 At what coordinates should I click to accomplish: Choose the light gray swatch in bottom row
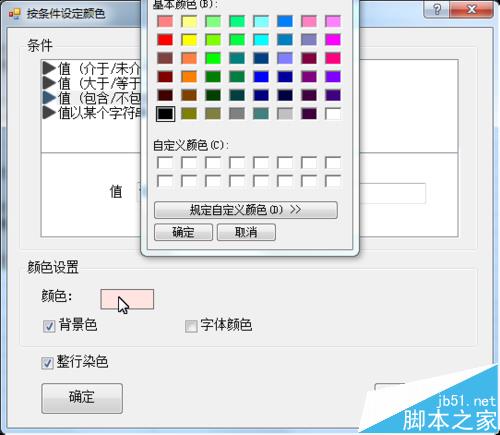point(285,114)
